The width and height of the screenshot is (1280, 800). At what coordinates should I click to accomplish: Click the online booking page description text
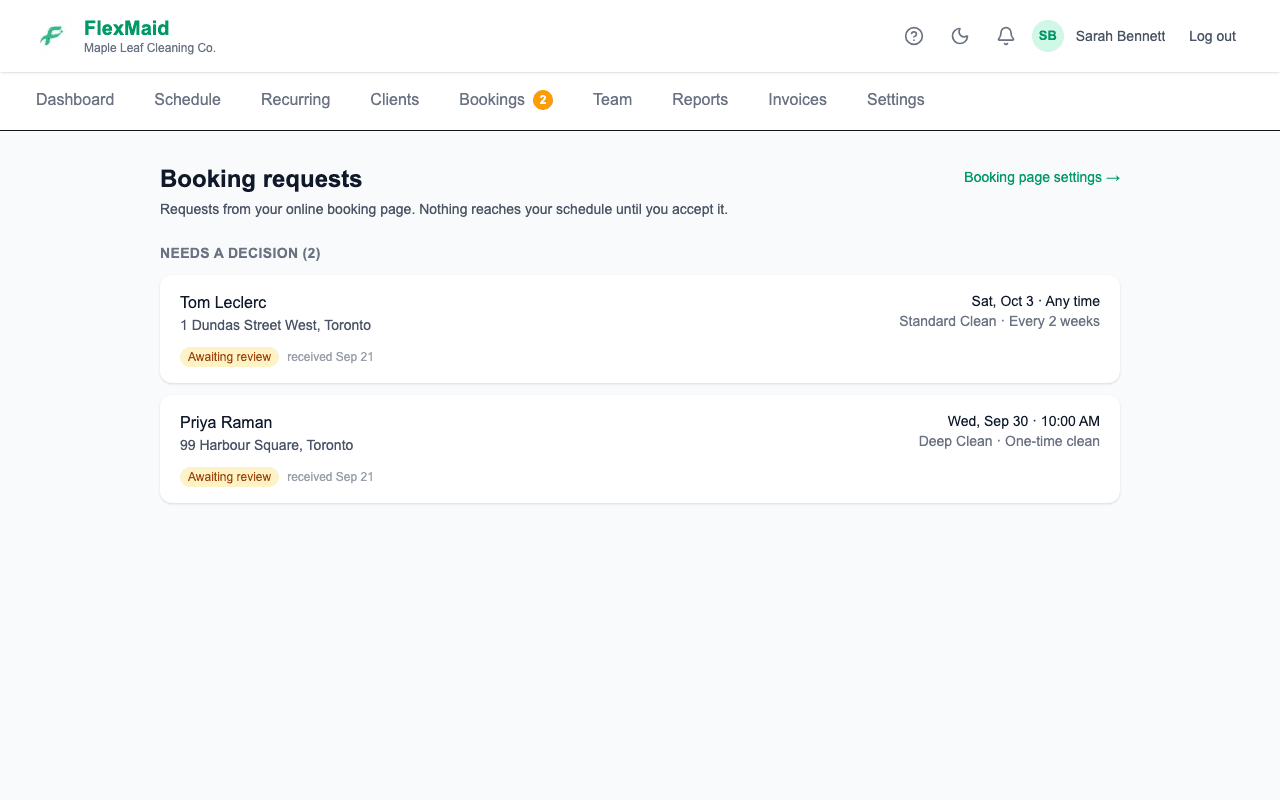click(444, 209)
